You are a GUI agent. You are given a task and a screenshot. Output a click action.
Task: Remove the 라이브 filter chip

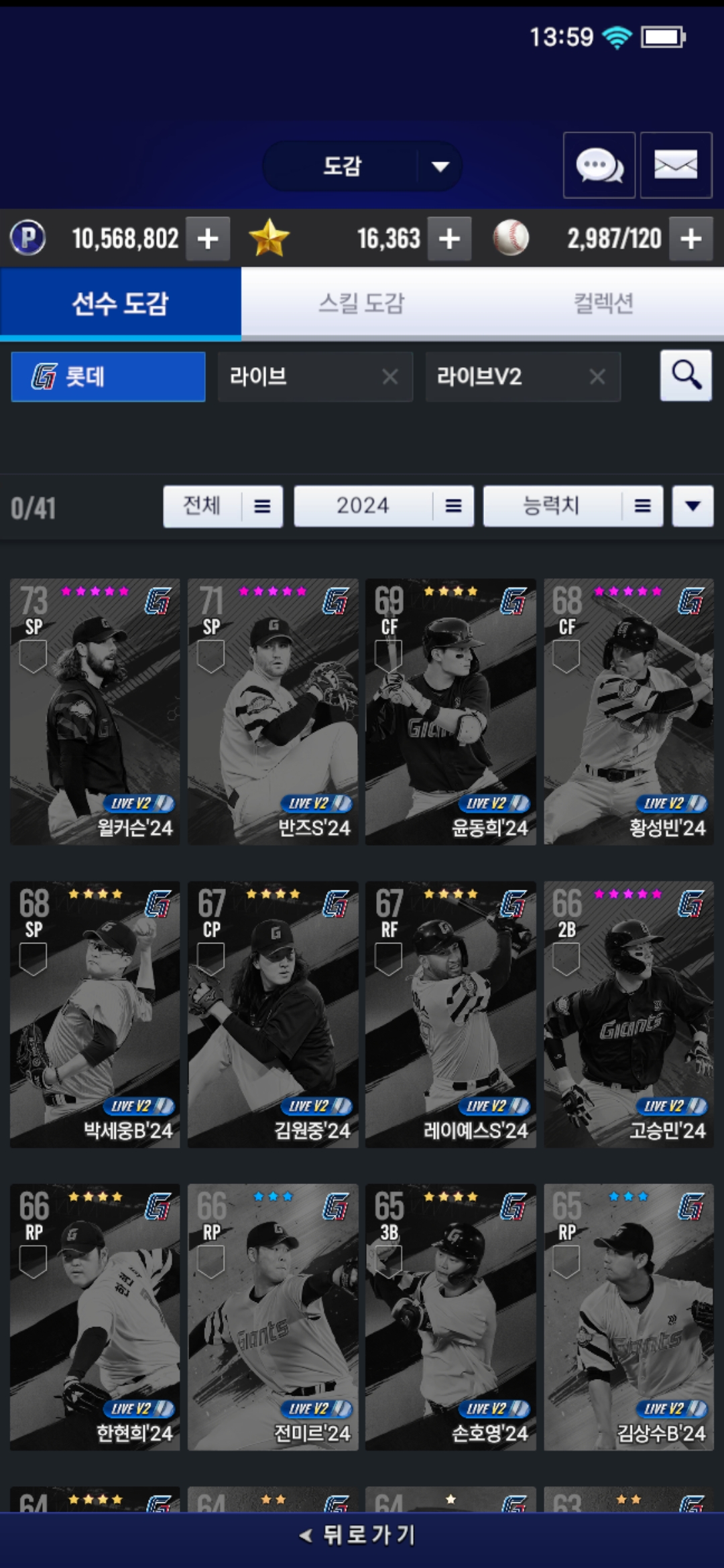(390, 377)
